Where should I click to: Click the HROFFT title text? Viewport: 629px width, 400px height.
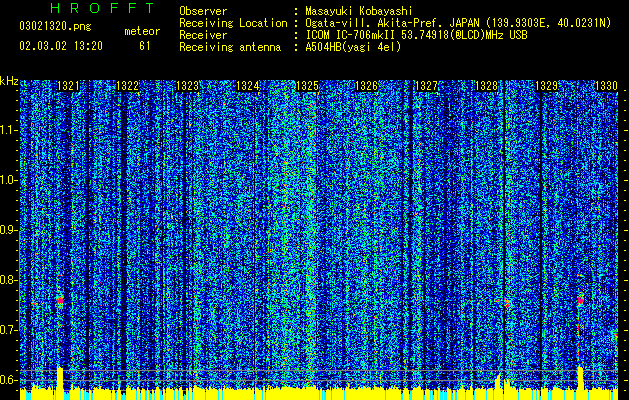(102, 8)
